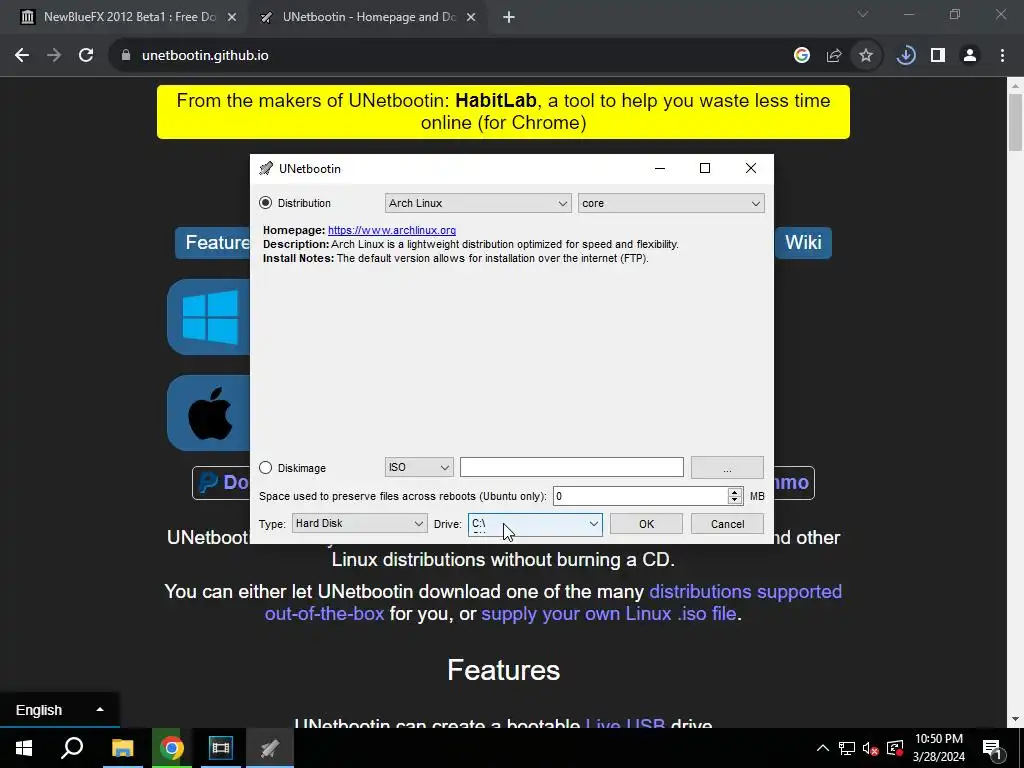Click the PayPal Donate button
Image resolution: width=1024 pixels, height=768 pixels.
pos(221,483)
